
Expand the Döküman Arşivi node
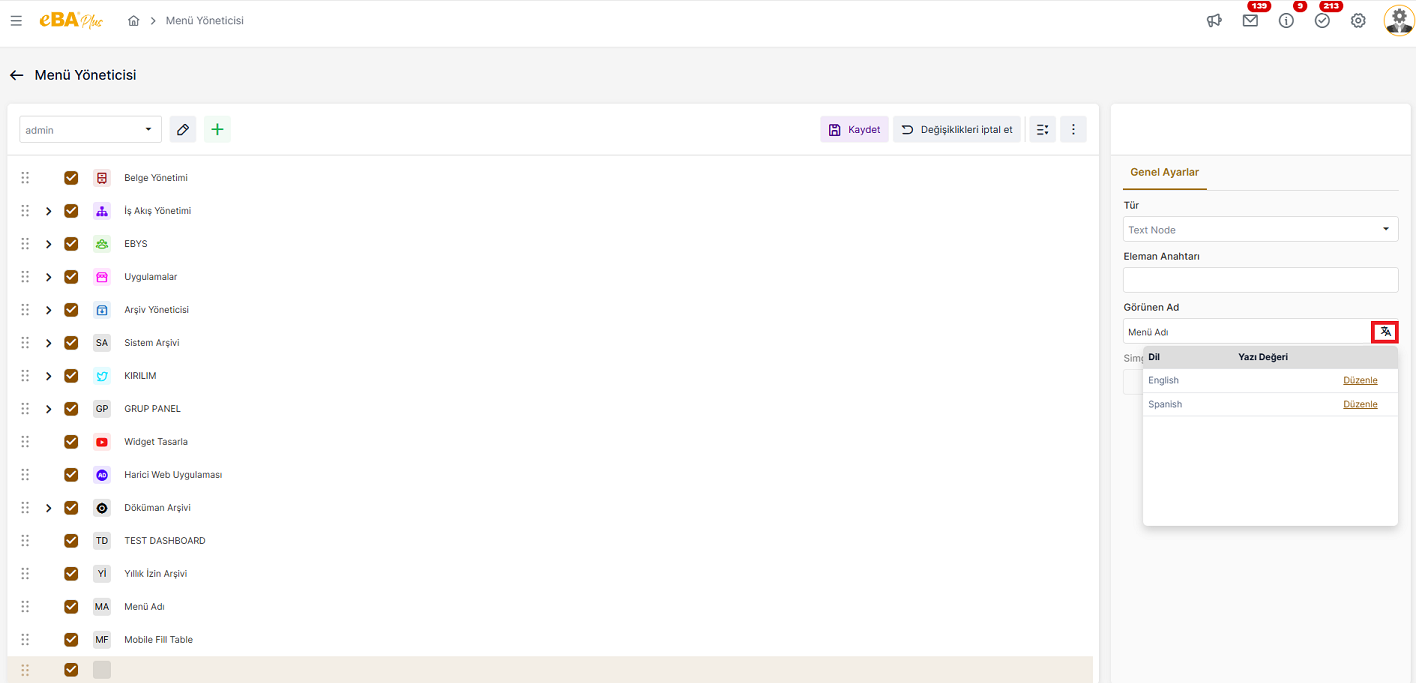[x=48, y=508]
